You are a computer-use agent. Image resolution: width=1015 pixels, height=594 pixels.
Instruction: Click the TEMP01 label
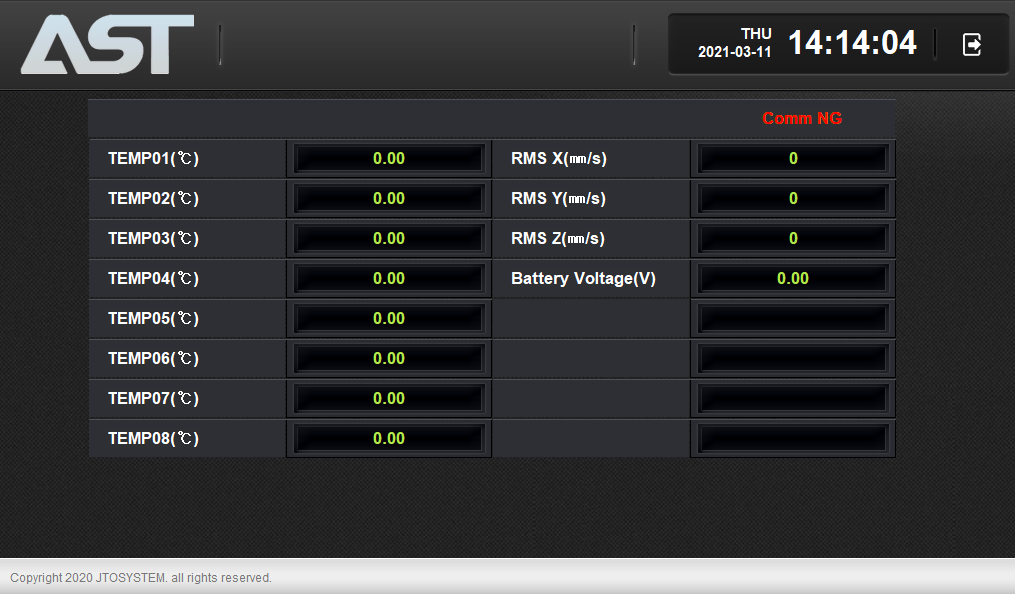[x=153, y=159]
